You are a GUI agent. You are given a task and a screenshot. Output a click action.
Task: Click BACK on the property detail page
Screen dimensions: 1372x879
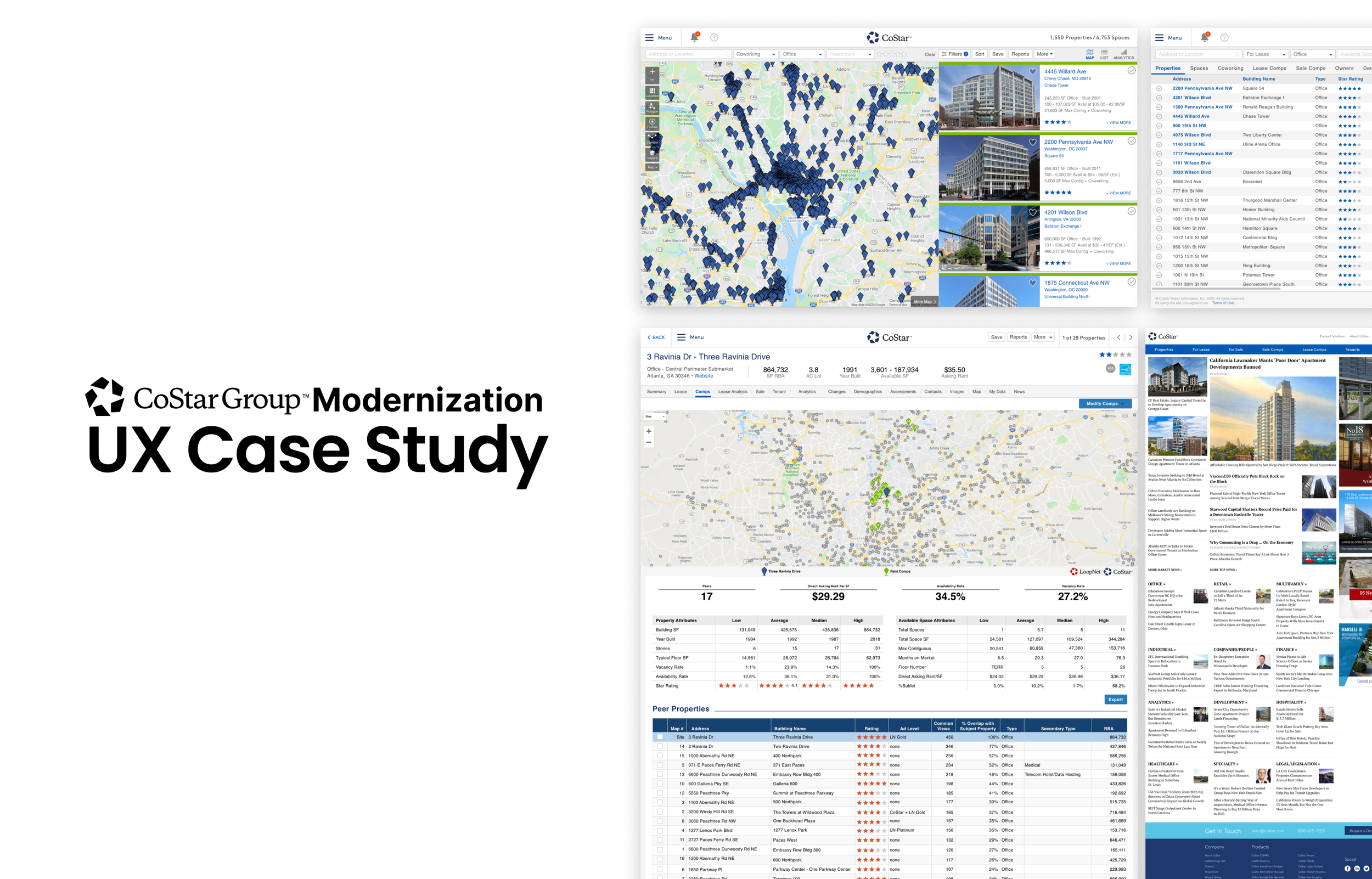656,337
